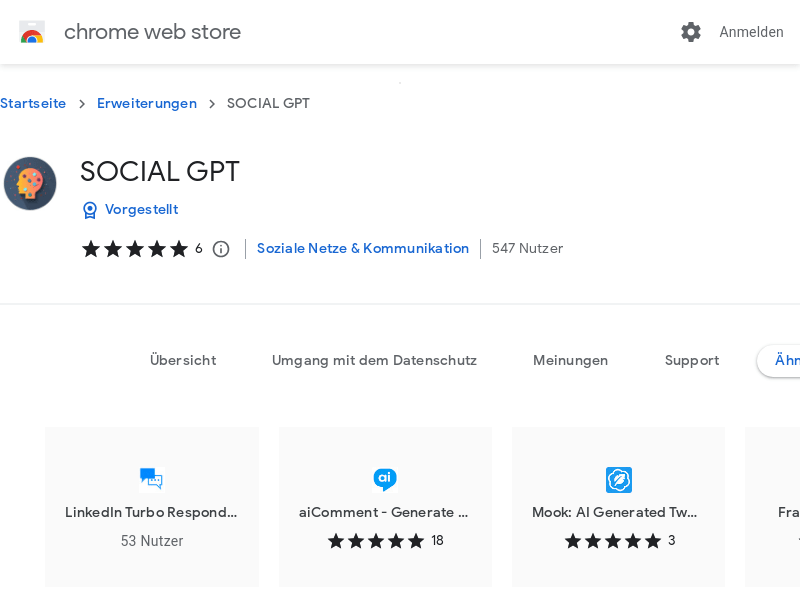The height and width of the screenshot is (600, 800).
Task: Click the 53 Nutzer text
Action: [152, 541]
